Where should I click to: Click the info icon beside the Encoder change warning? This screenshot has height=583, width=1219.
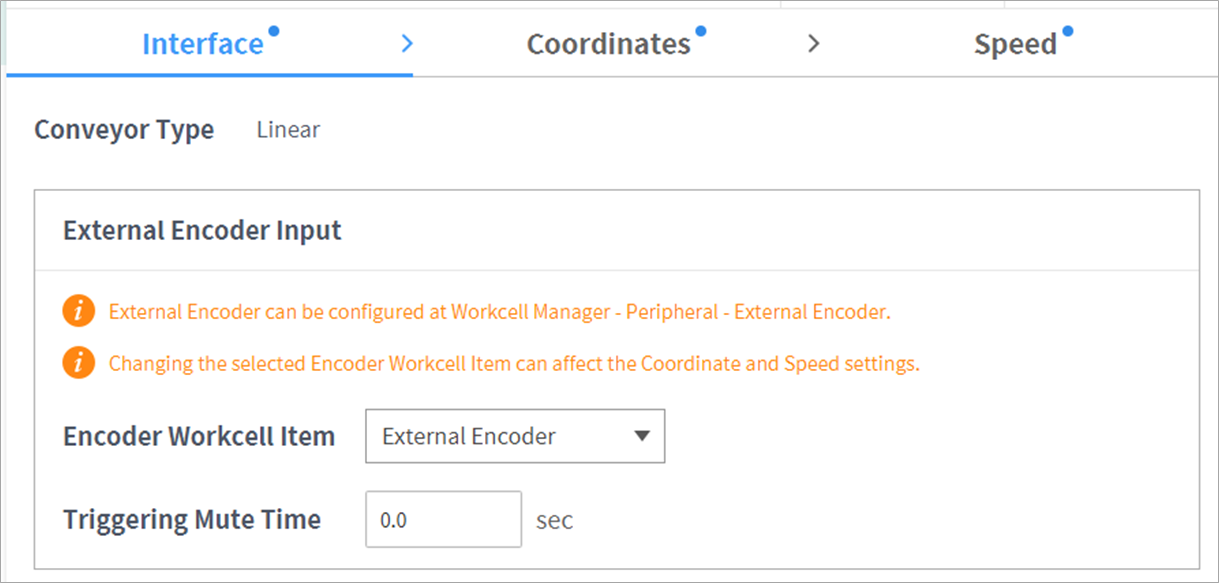pos(78,364)
